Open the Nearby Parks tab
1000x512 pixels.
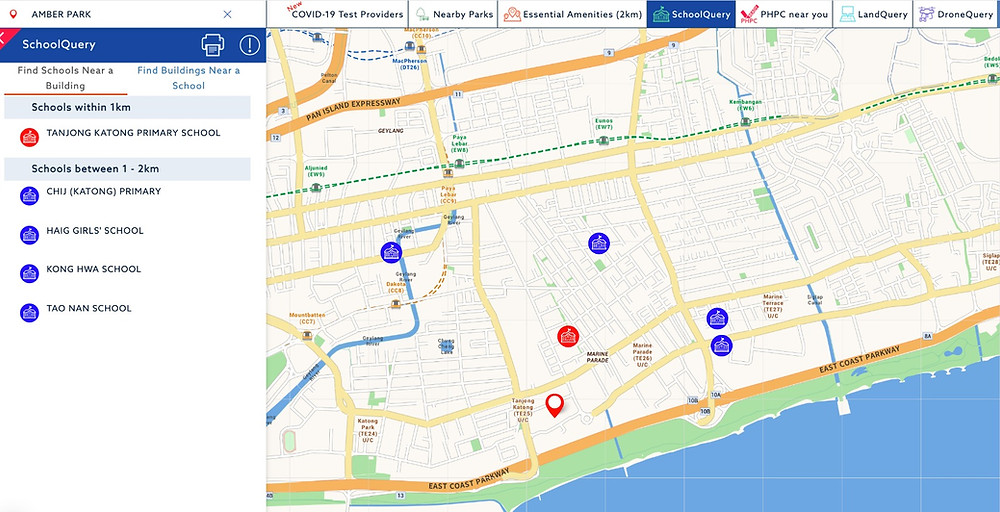[454, 14]
